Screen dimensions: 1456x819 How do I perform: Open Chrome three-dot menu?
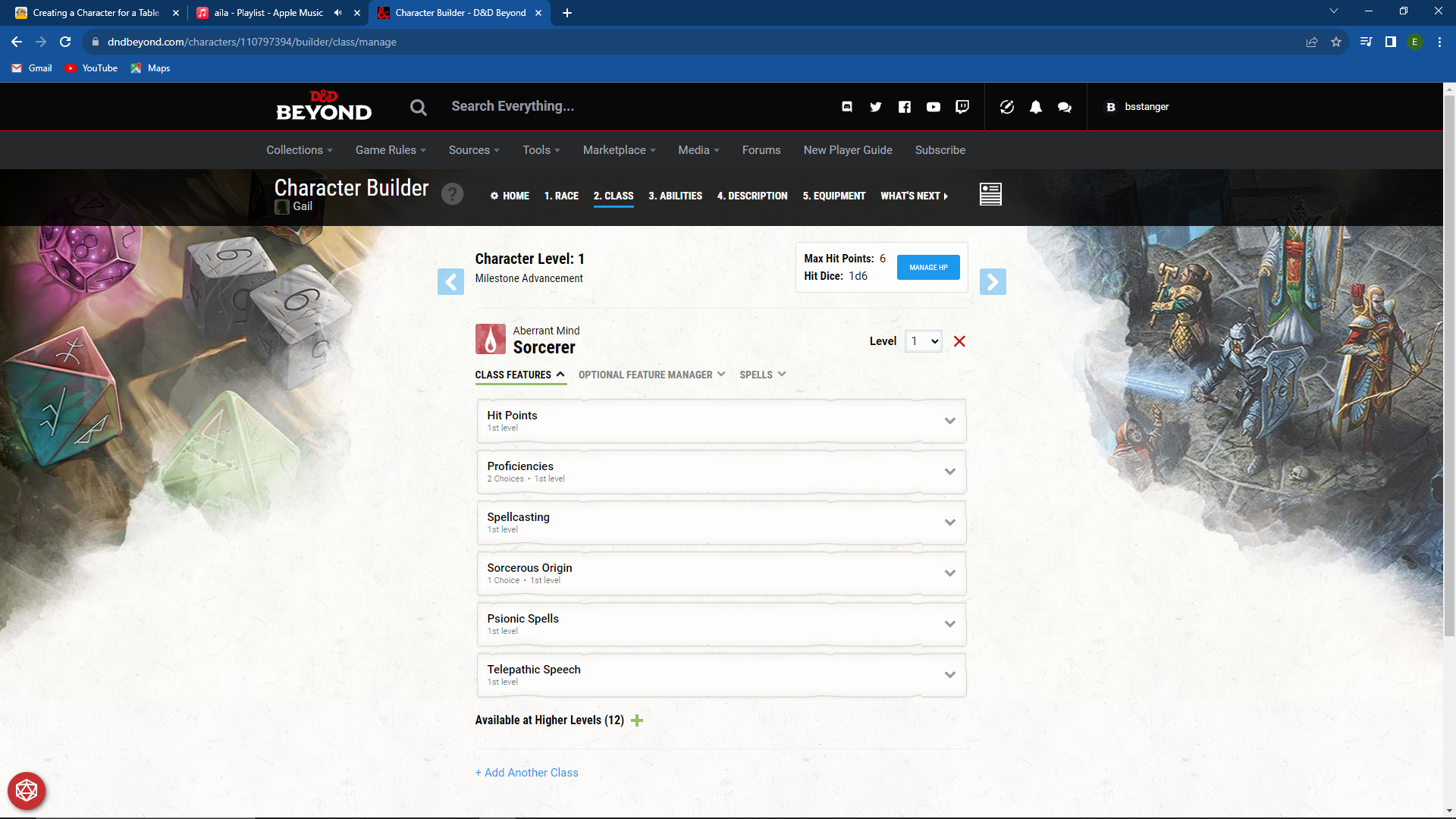[1439, 42]
